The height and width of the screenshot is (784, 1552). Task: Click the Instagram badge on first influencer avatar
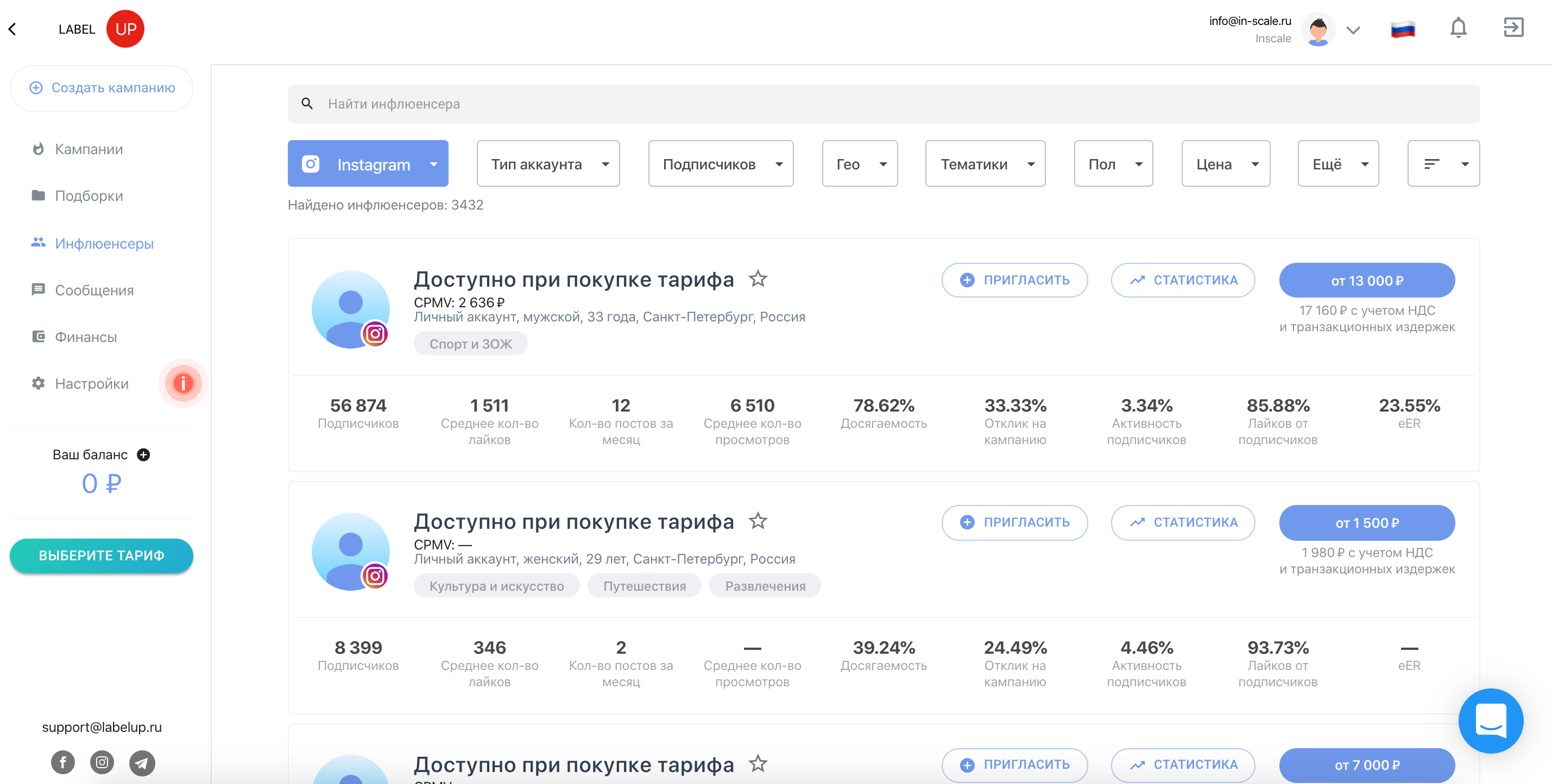pos(375,333)
